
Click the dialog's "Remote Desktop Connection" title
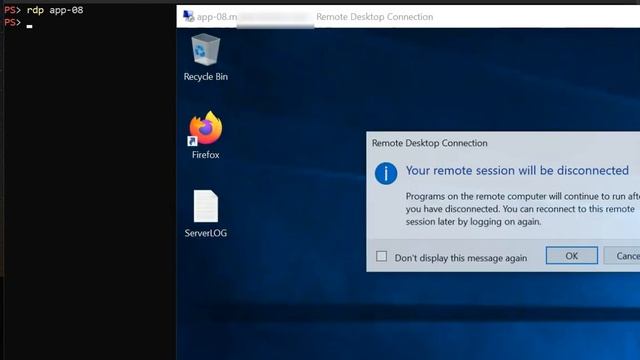429,143
